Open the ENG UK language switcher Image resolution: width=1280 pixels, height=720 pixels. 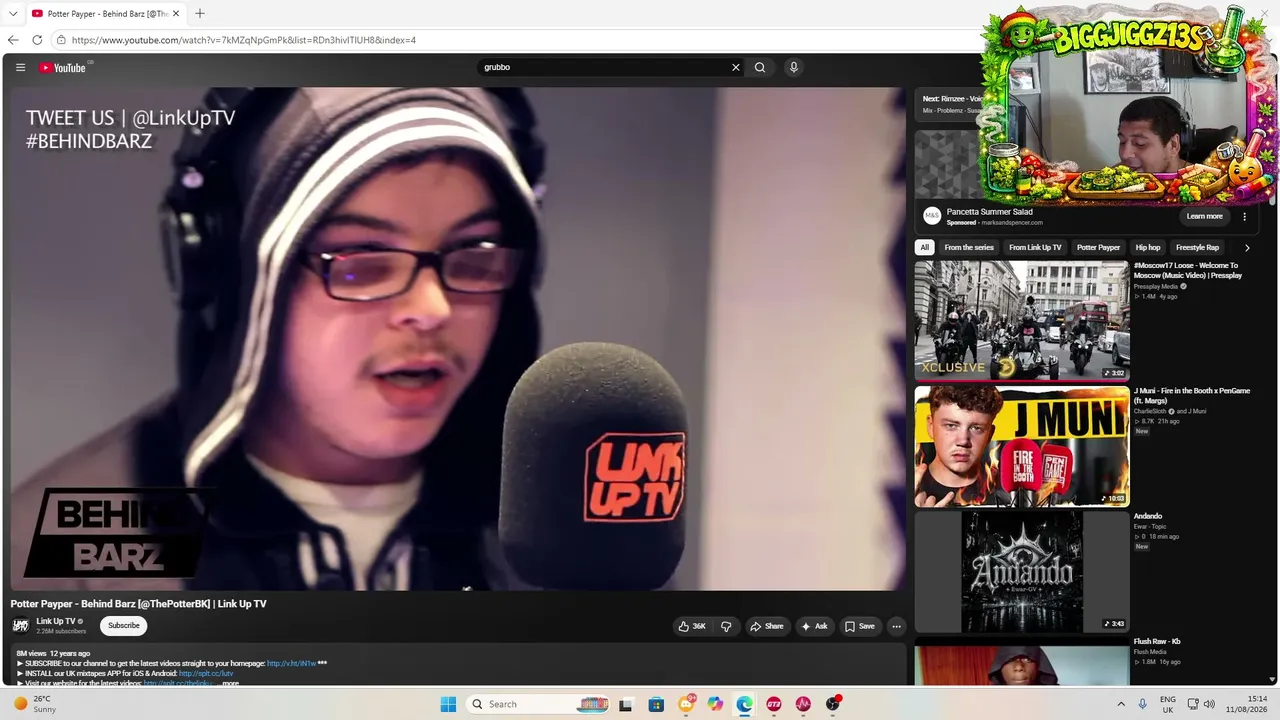click(1168, 704)
